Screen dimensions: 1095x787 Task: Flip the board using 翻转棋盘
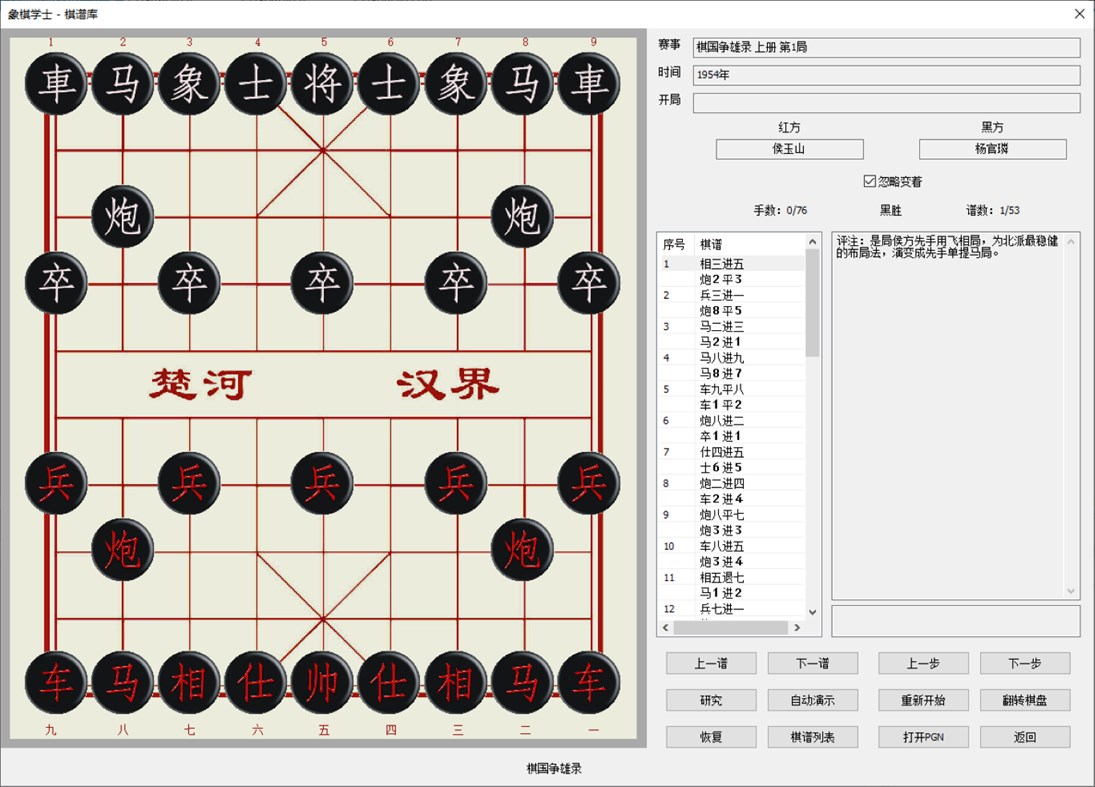pyautogui.click(x=1024, y=700)
